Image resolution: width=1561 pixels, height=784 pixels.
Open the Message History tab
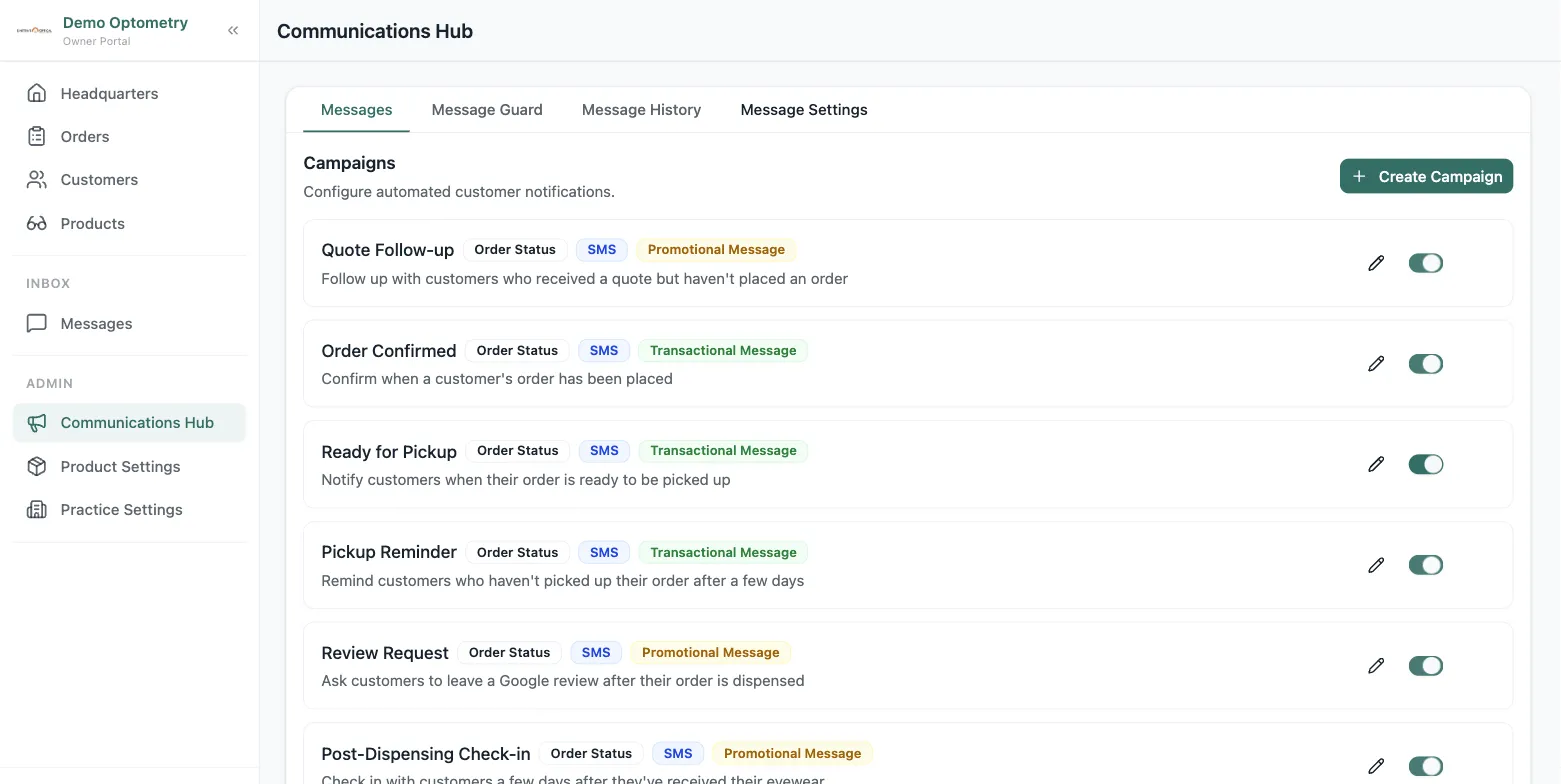(x=641, y=110)
